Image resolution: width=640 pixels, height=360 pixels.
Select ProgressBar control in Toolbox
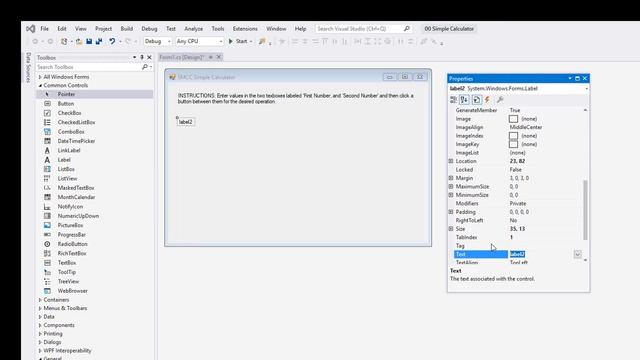[95, 235]
